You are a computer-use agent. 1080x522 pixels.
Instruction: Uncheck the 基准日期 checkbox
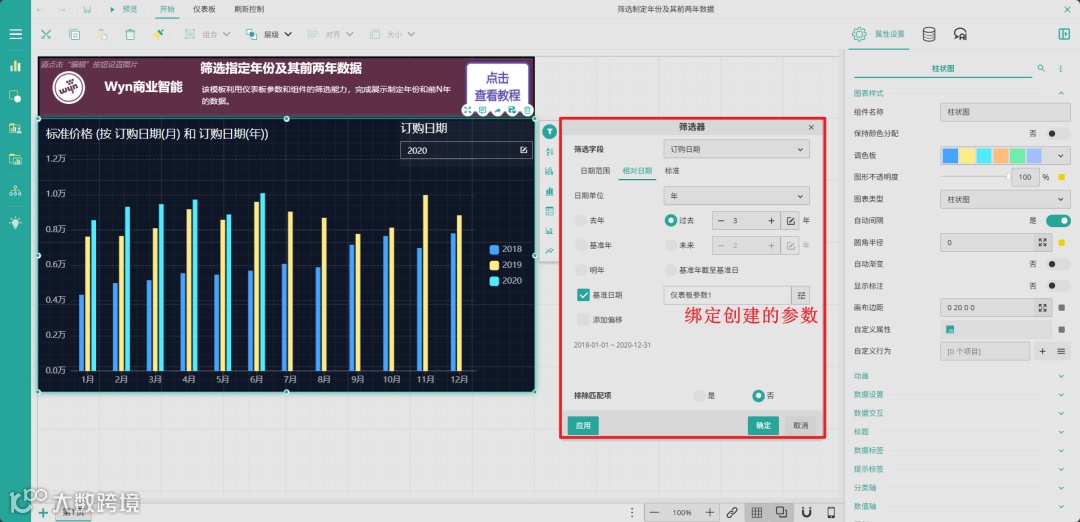pyautogui.click(x=583, y=295)
